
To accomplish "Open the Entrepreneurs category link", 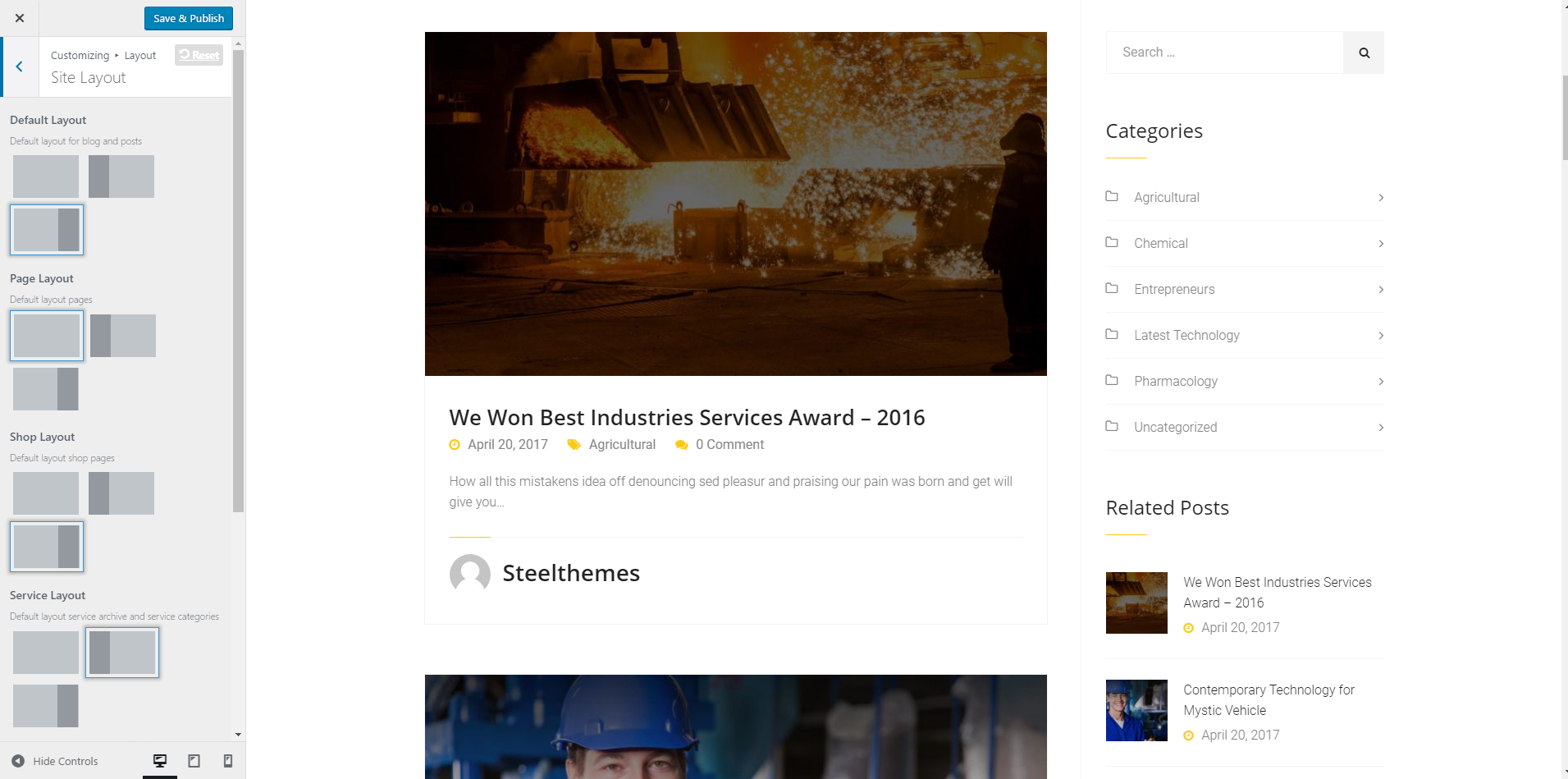I will [1173, 289].
